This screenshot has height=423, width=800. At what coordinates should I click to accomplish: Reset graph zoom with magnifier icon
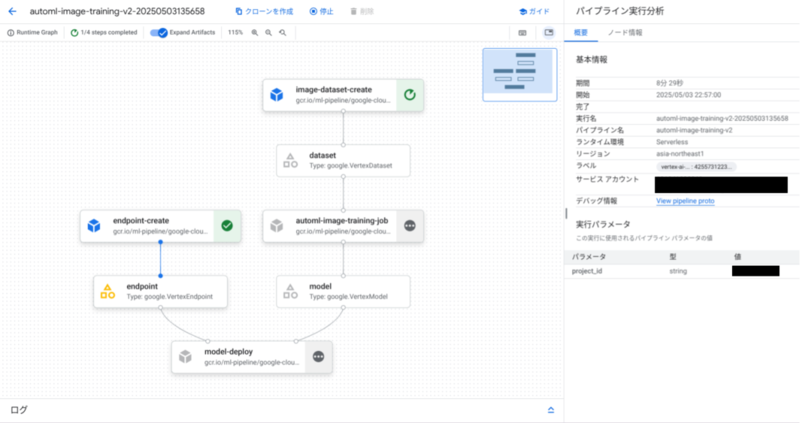coord(283,33)
